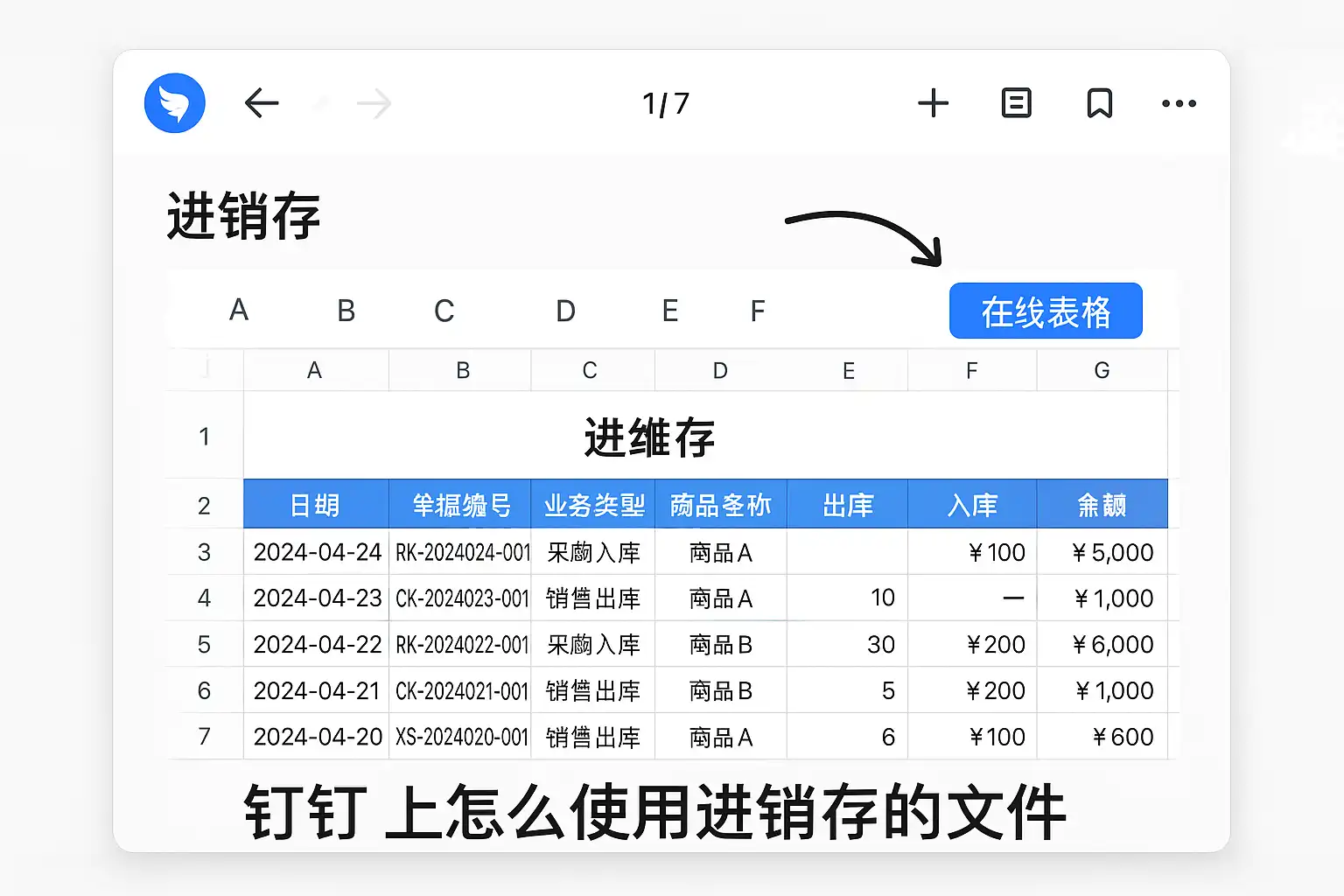
Task: Go forward with the right arrow
Action: point(374,104)
